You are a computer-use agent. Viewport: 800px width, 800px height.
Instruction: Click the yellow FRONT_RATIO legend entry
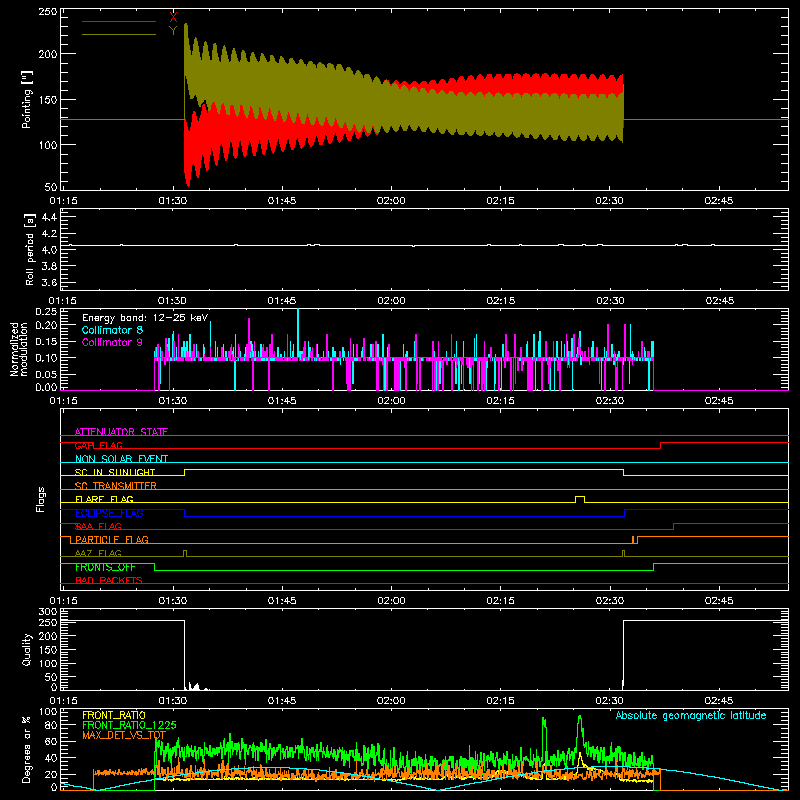coord(114,715)
